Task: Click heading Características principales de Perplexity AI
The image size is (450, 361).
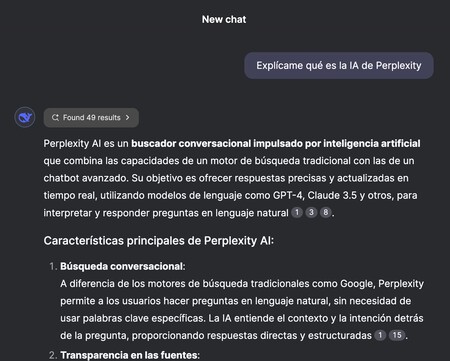Action: pos(159,240)
